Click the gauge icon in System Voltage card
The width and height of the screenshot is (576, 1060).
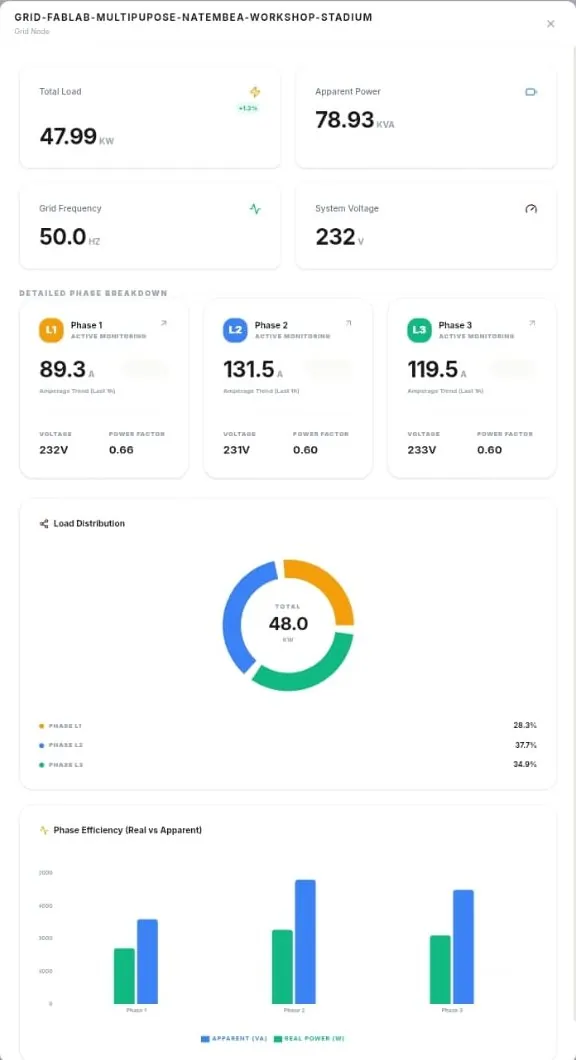[531, 209]
